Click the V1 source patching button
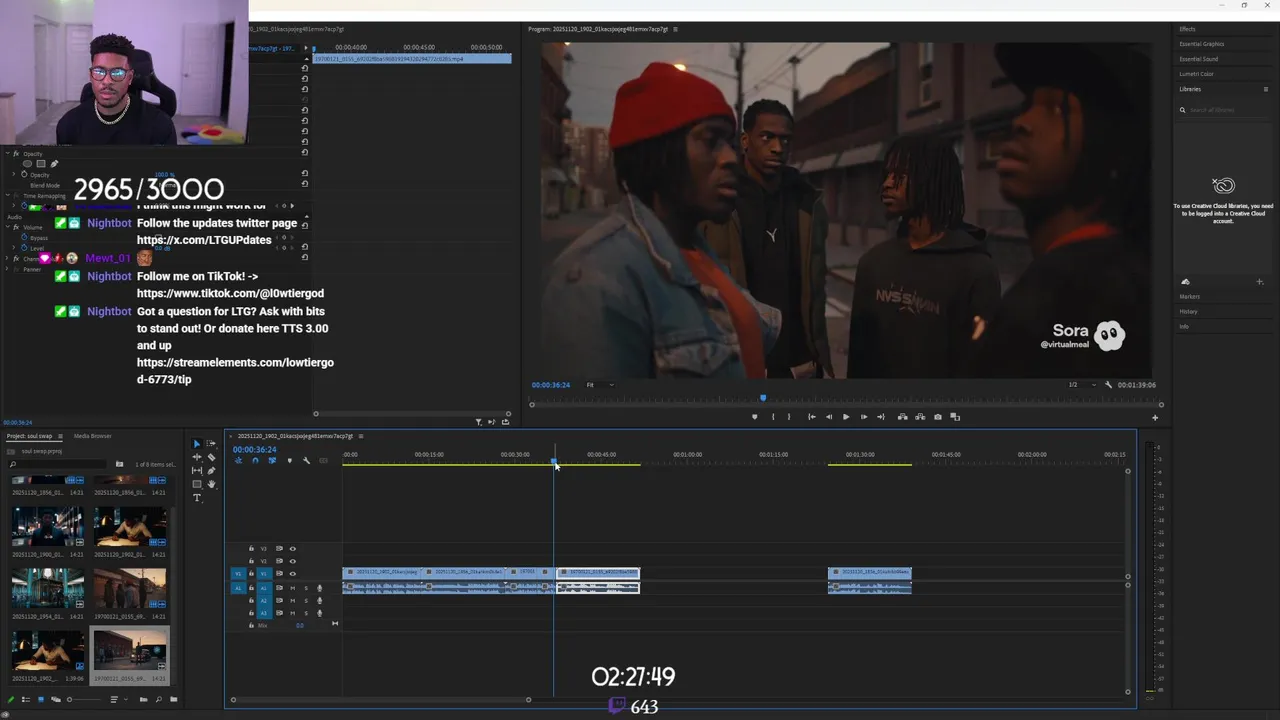This screenshot has width=1280, height=720. coord(238,574)
